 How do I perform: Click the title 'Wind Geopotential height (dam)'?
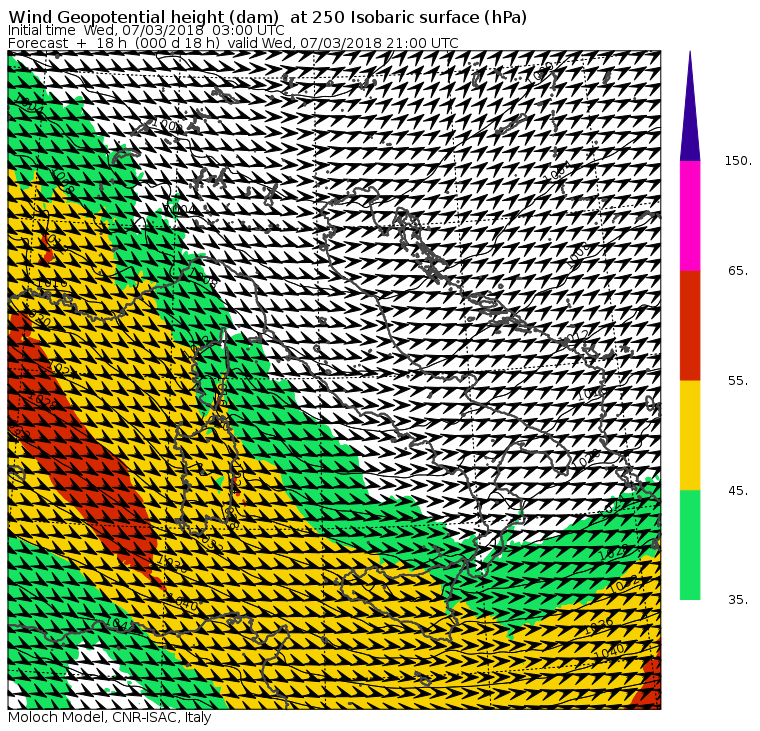[143, 17]
